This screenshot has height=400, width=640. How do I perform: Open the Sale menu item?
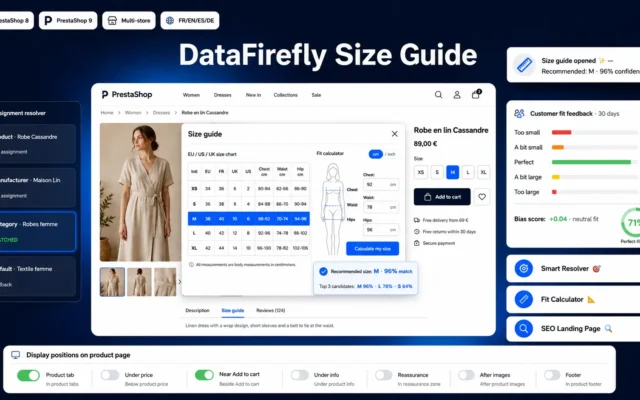coord(316,95)
